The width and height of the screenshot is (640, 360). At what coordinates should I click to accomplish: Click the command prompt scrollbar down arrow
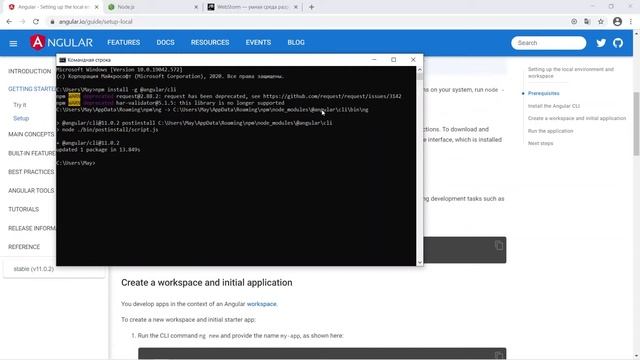point(420,262)
